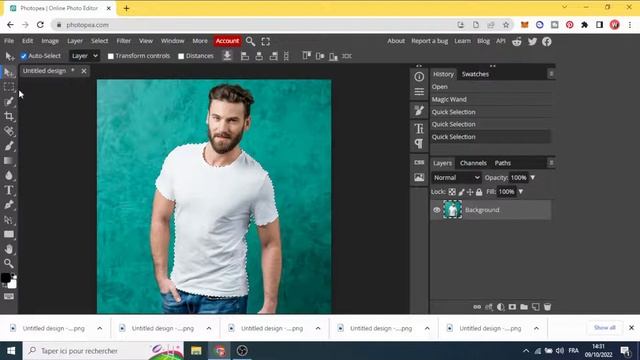Click the white background color swatch

(13, 284)
